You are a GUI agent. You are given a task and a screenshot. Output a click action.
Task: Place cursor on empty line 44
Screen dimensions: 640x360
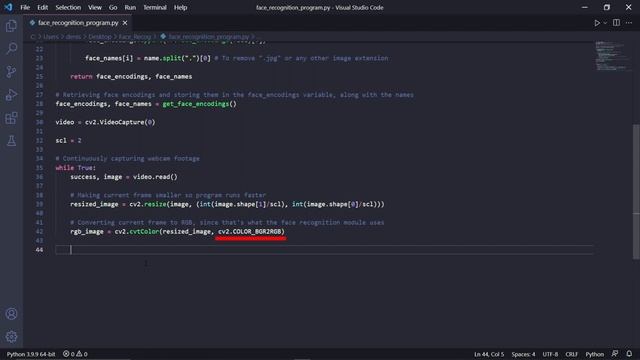click(324, 250)
